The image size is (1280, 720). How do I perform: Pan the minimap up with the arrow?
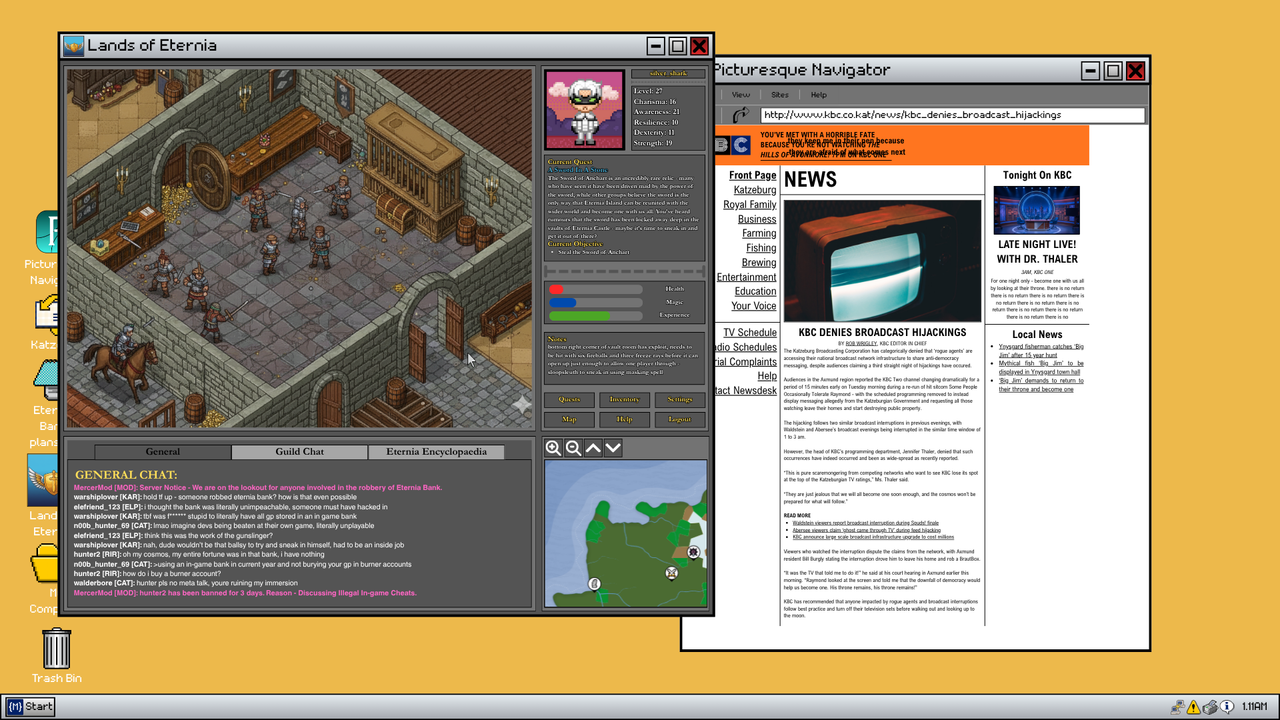tap(593, 448)
